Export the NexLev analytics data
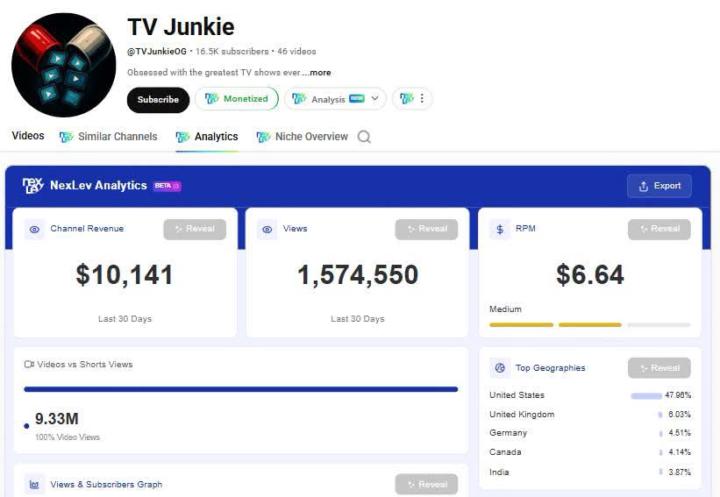Screen dimensions: 720x497 (x=659, y=186)
